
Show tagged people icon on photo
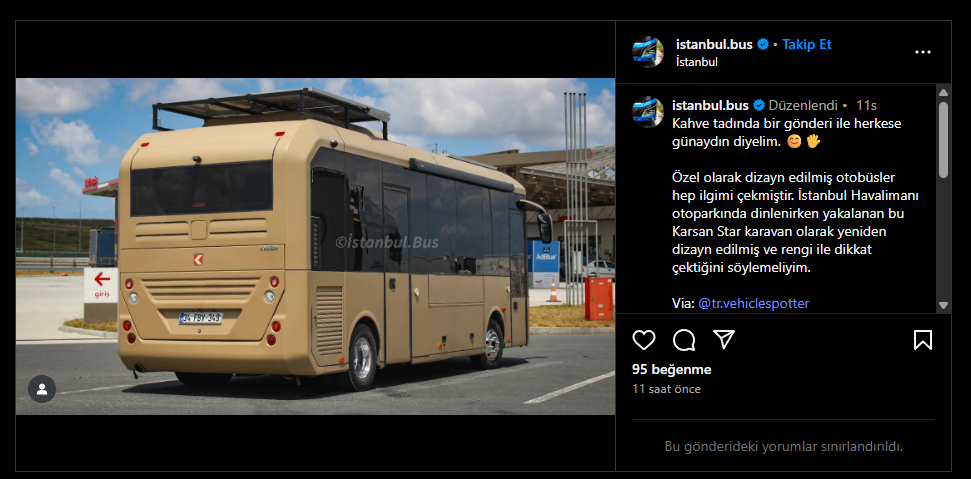pyautogui.click(x=42, y=389)
